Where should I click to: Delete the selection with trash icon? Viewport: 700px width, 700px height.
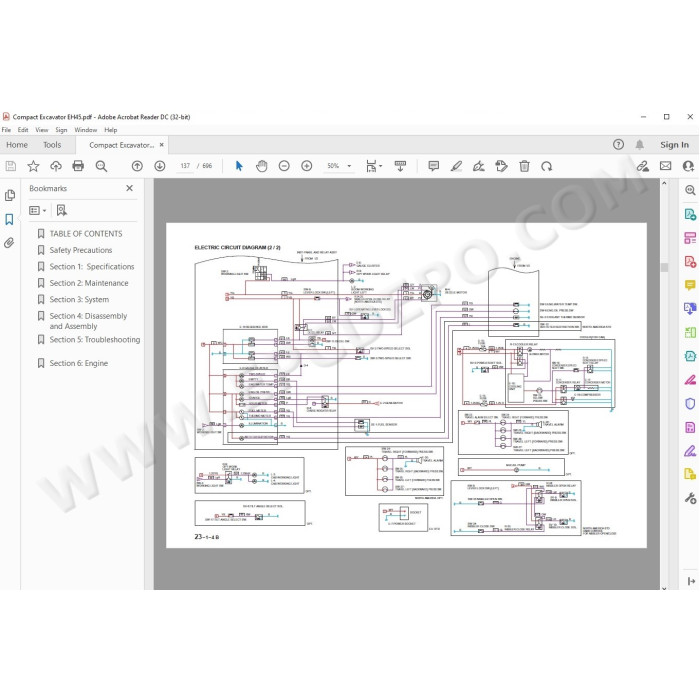(x=525, y=166)
